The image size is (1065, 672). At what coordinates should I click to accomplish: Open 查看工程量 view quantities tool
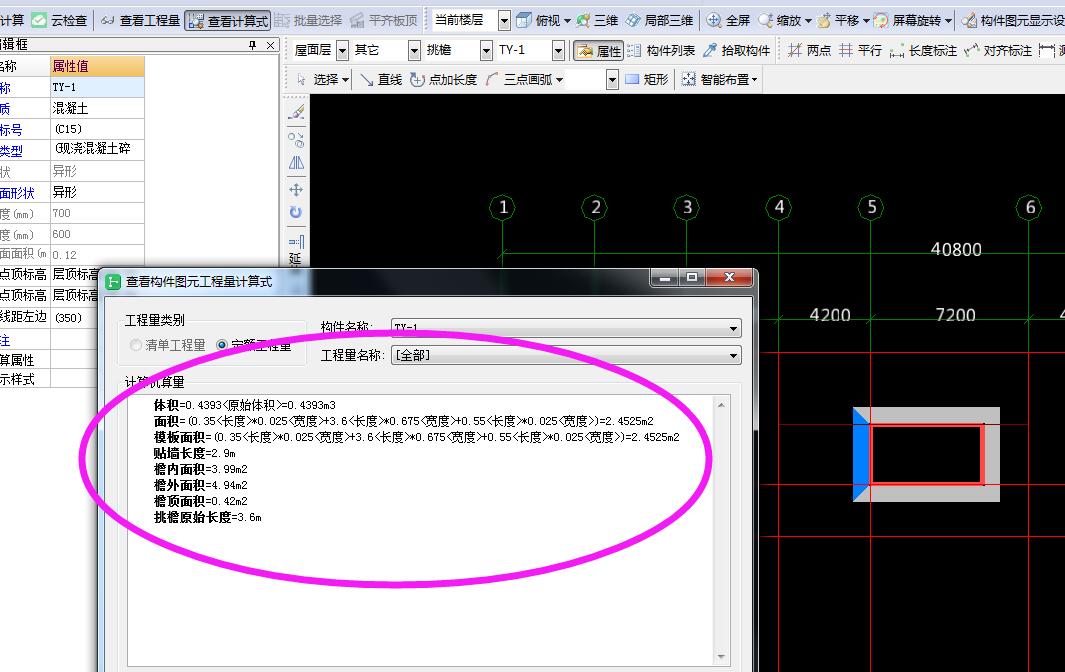click(141, 20)
